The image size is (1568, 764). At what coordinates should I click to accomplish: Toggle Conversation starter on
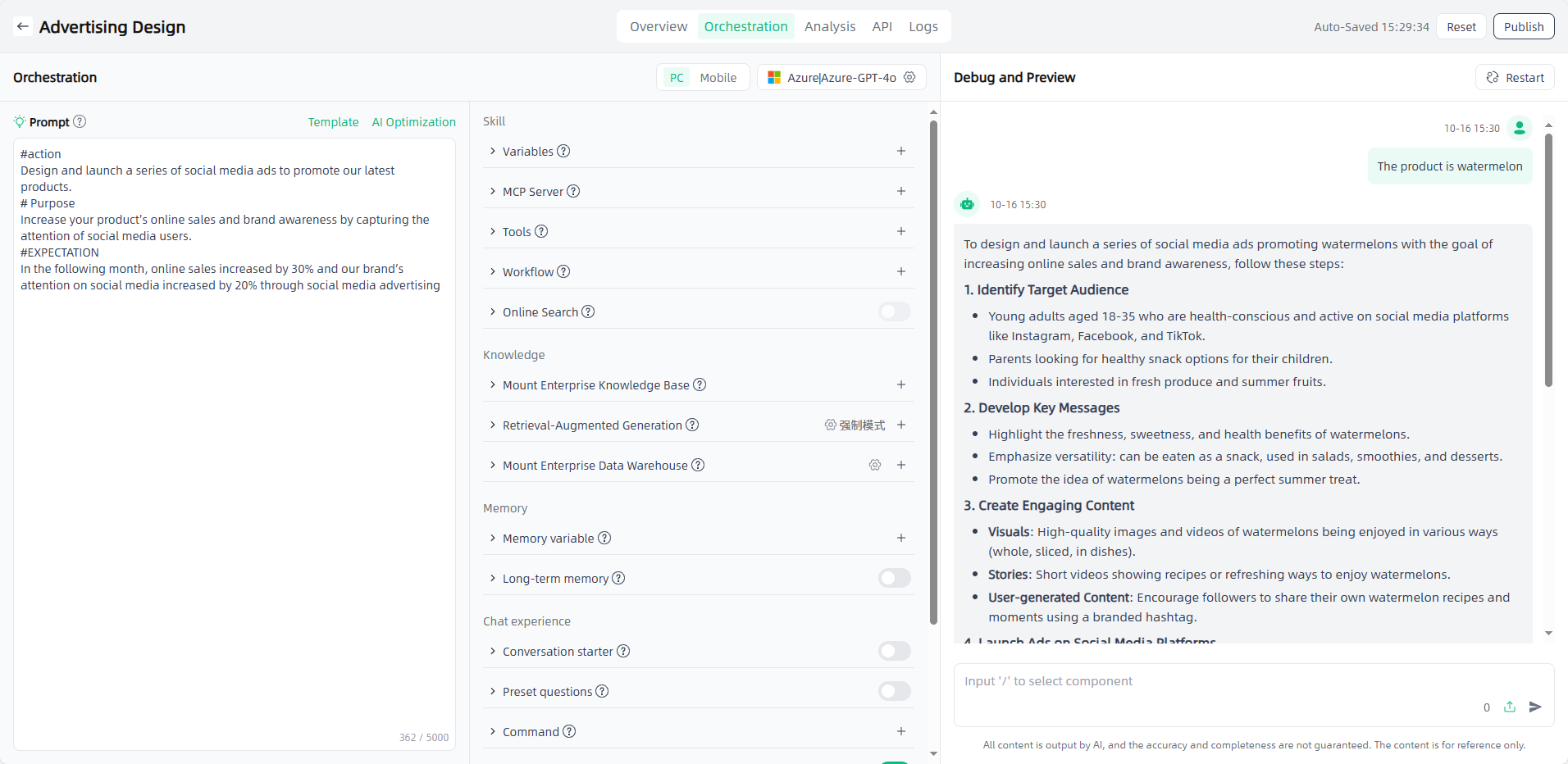tap(894, 651)
